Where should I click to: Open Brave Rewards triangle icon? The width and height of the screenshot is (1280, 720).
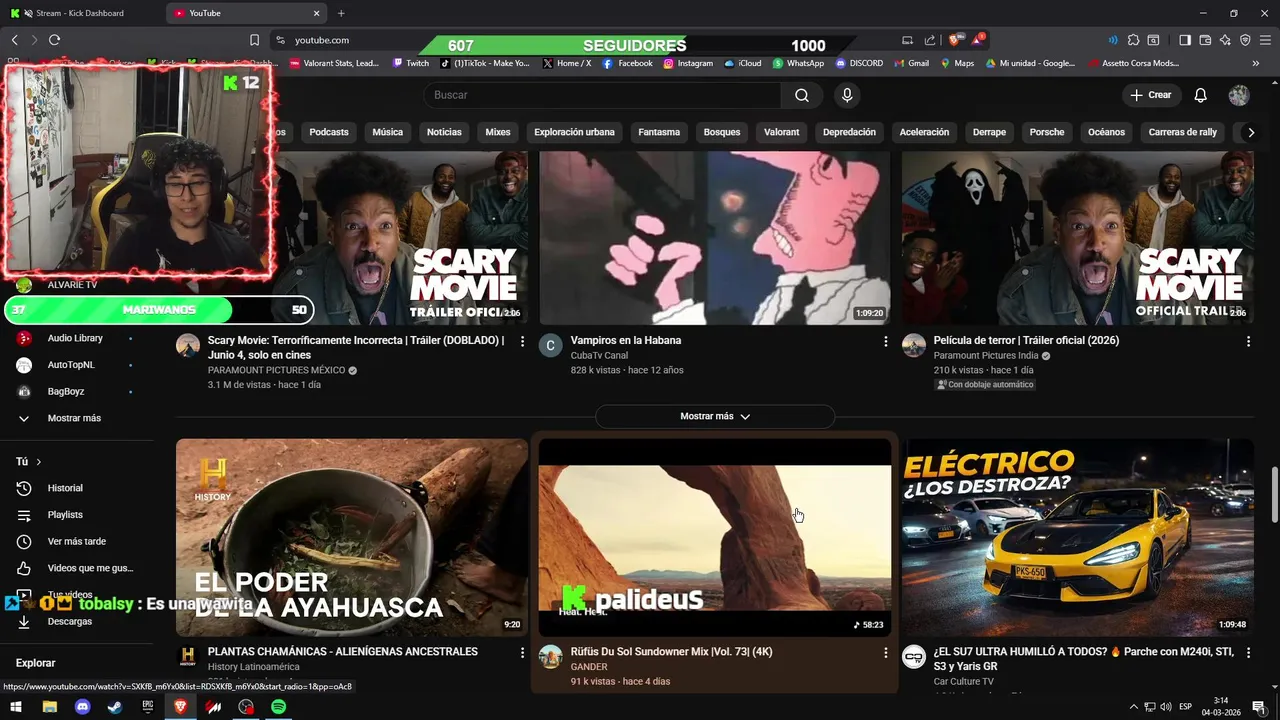[x=978, y=40]
